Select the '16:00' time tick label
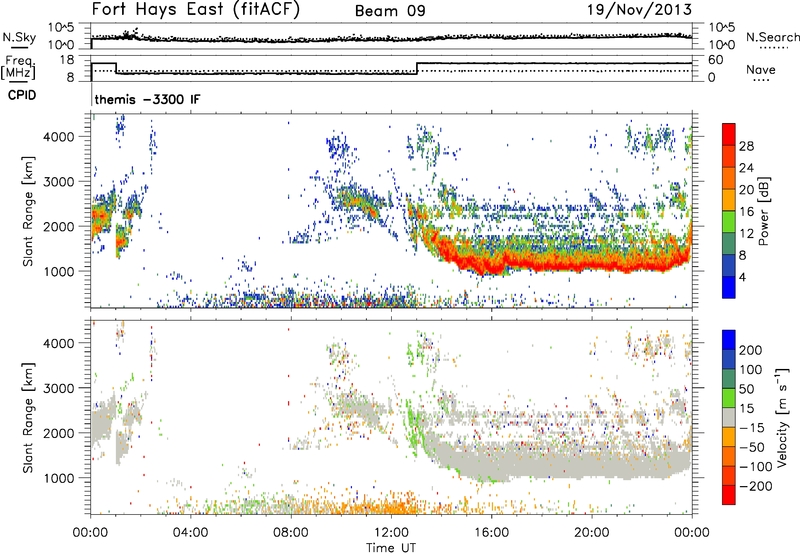The height and width of the screenshot is (554, 800). [491, 533]
